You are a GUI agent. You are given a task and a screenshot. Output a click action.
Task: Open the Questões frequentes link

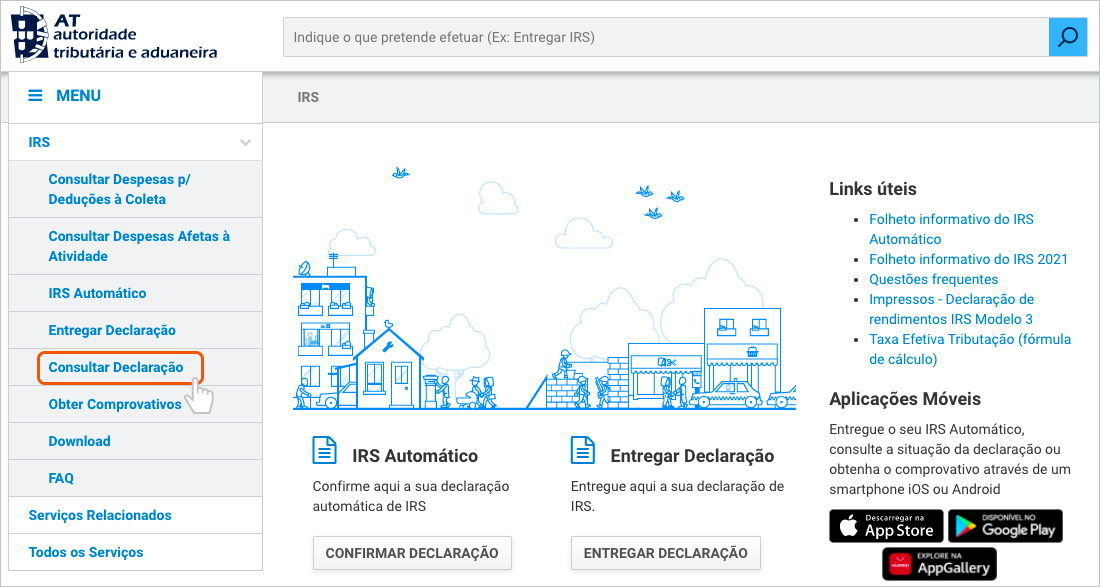(x=933, y=279)
